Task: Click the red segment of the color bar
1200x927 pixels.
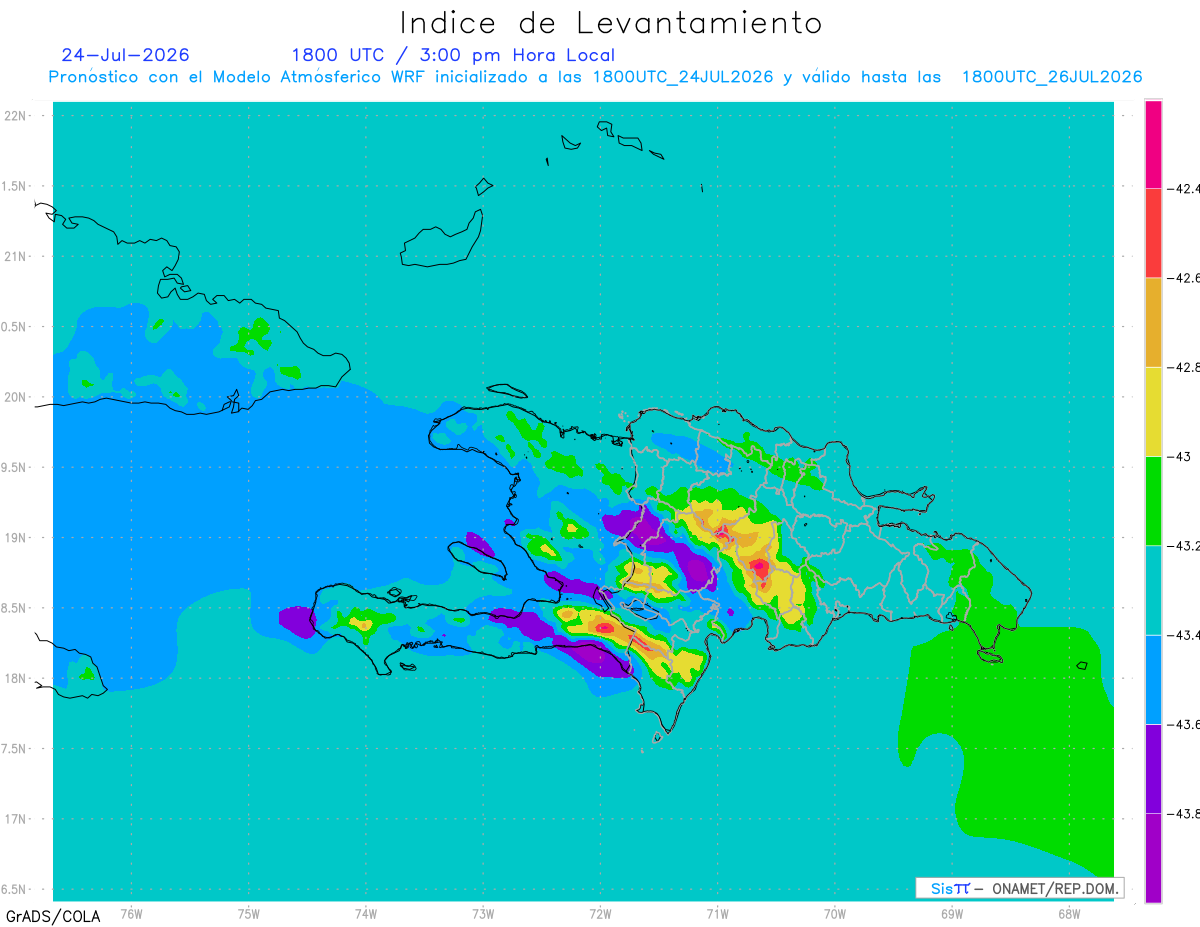Action: tap(1153, 233)
